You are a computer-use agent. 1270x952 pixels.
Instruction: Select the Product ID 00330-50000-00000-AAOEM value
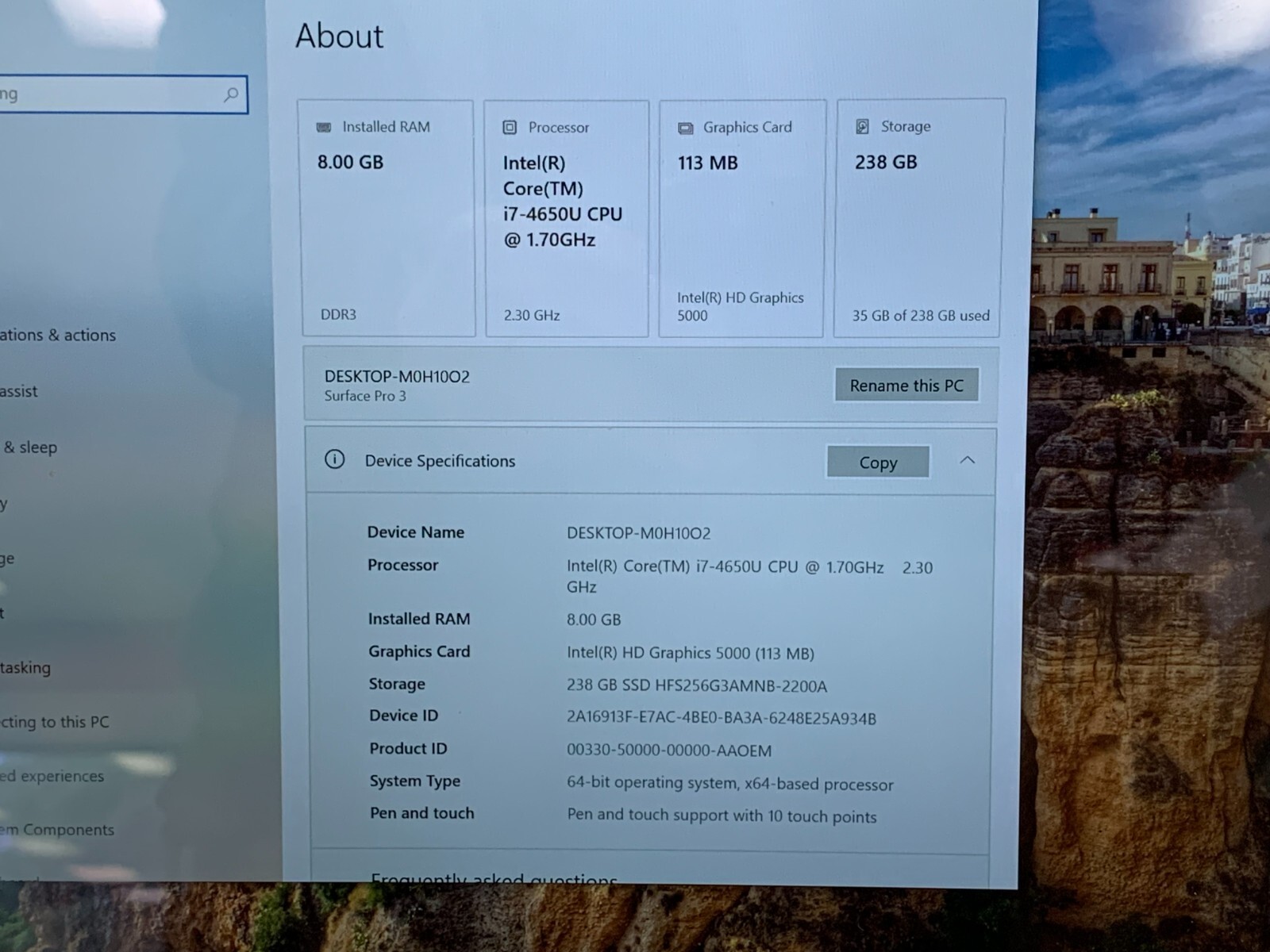click(669, 750)
